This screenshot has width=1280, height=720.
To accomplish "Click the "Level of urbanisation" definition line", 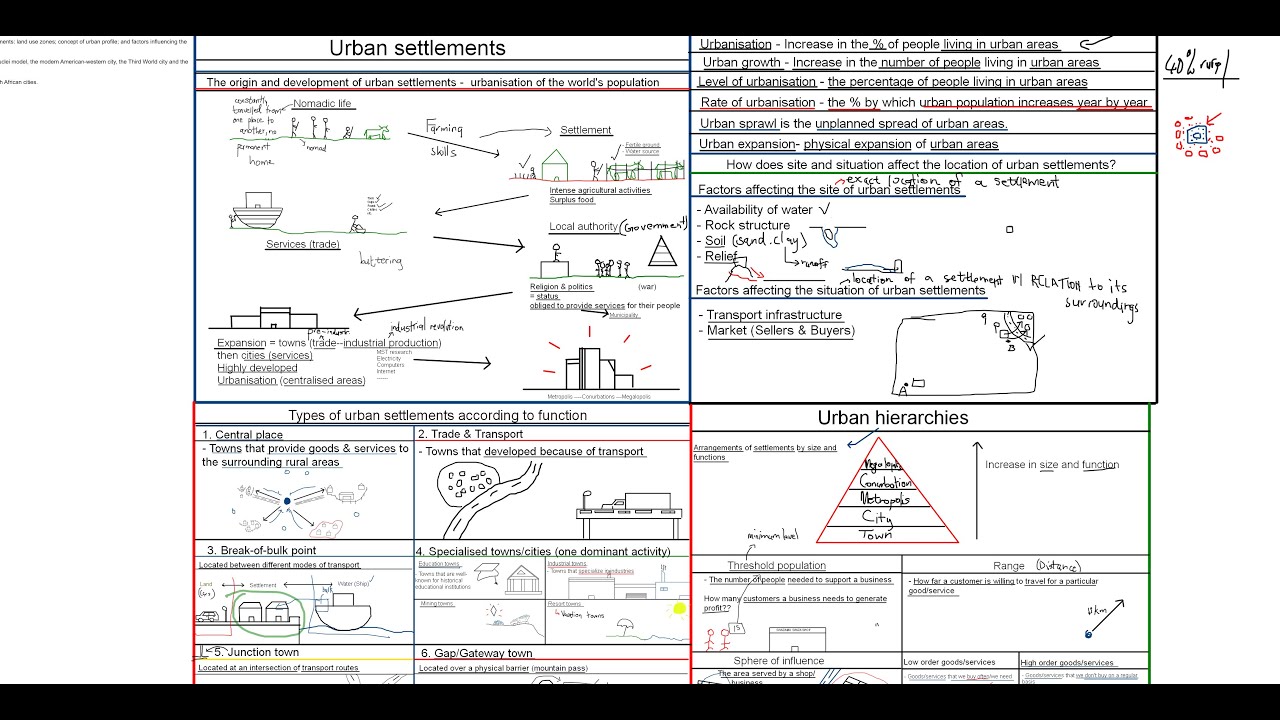I will click(x=893, y=82).
